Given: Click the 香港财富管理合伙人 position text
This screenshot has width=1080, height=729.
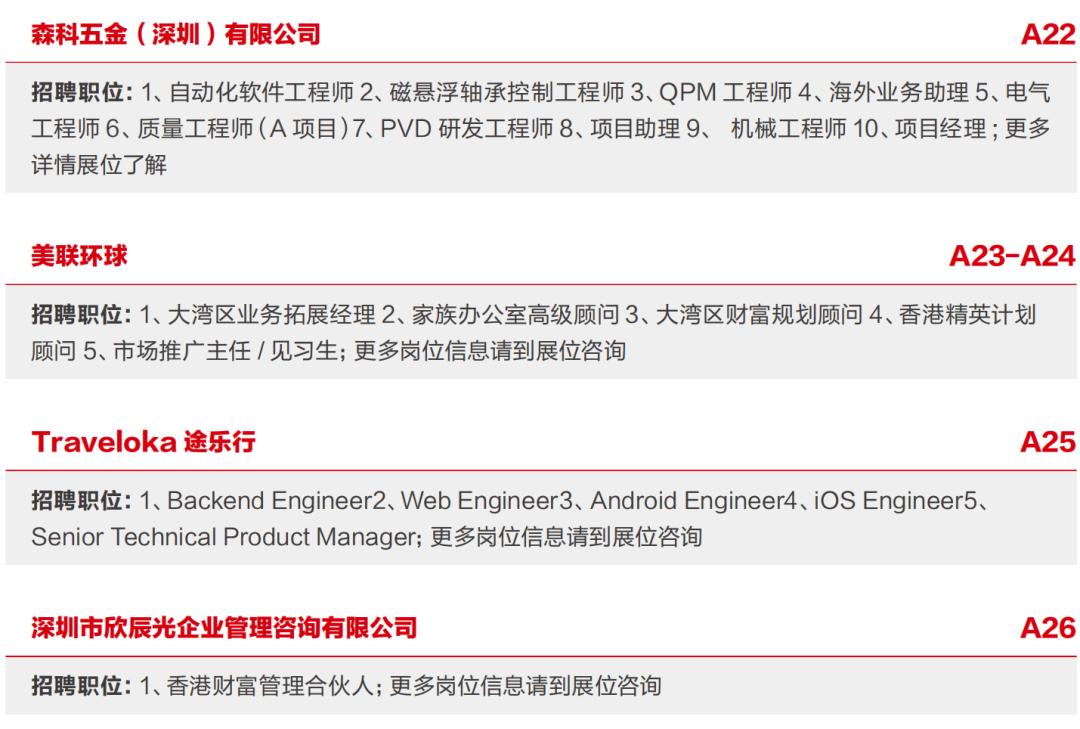Looking at the screenshot, I should click(270, 686).
